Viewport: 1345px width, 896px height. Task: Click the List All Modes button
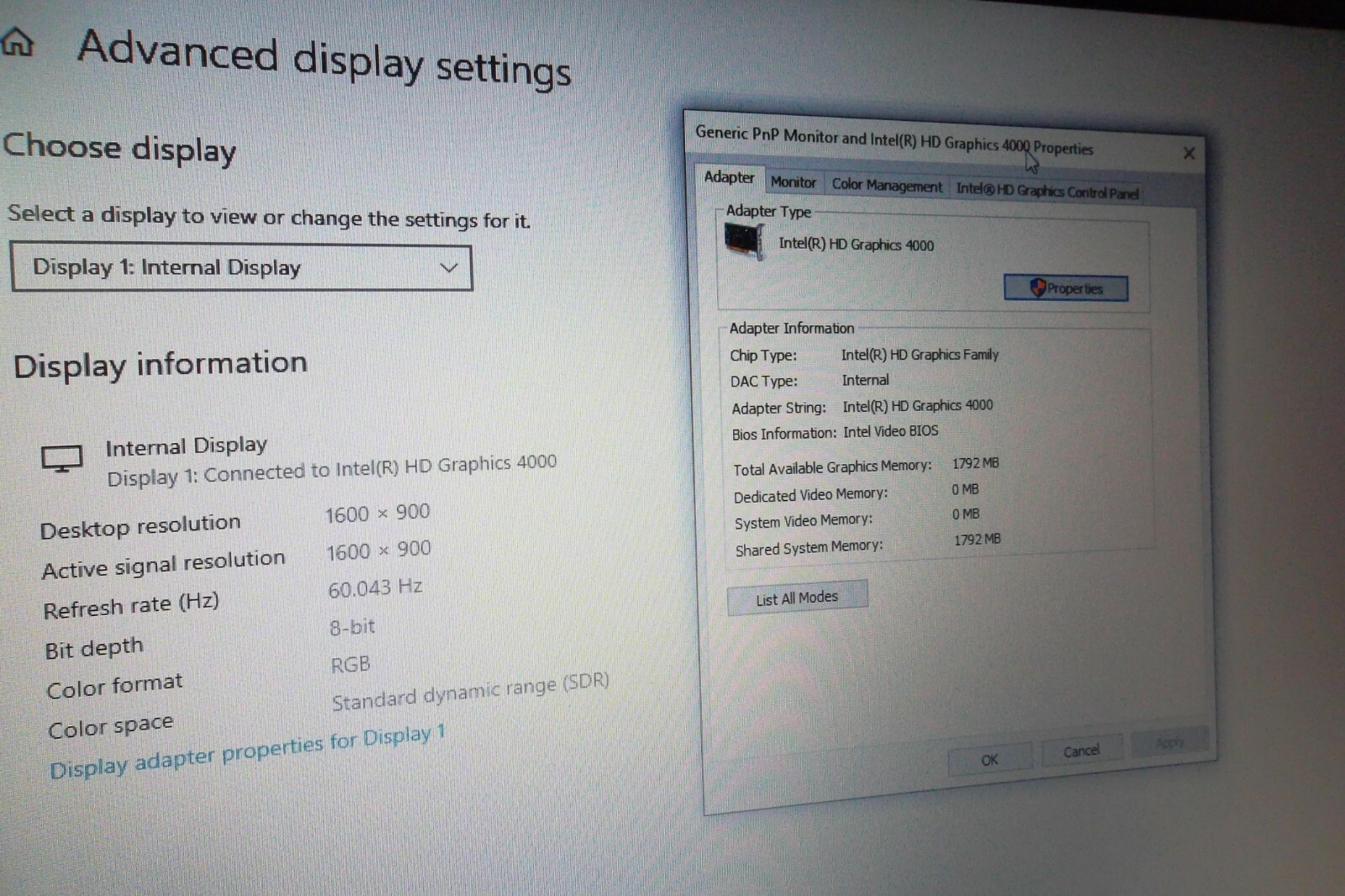[797, 598]
